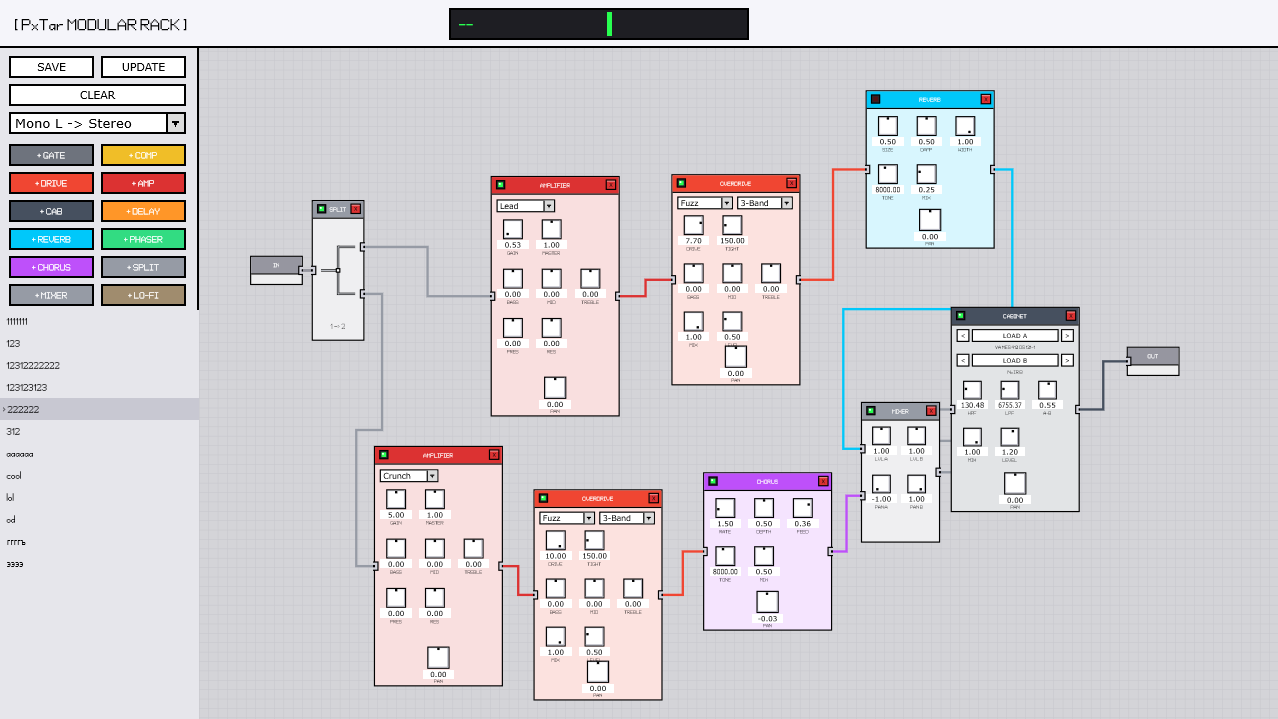Close the Mixer module
Image resolution: width=1278 pixels, height=719 pixels.
pos(931,411)
